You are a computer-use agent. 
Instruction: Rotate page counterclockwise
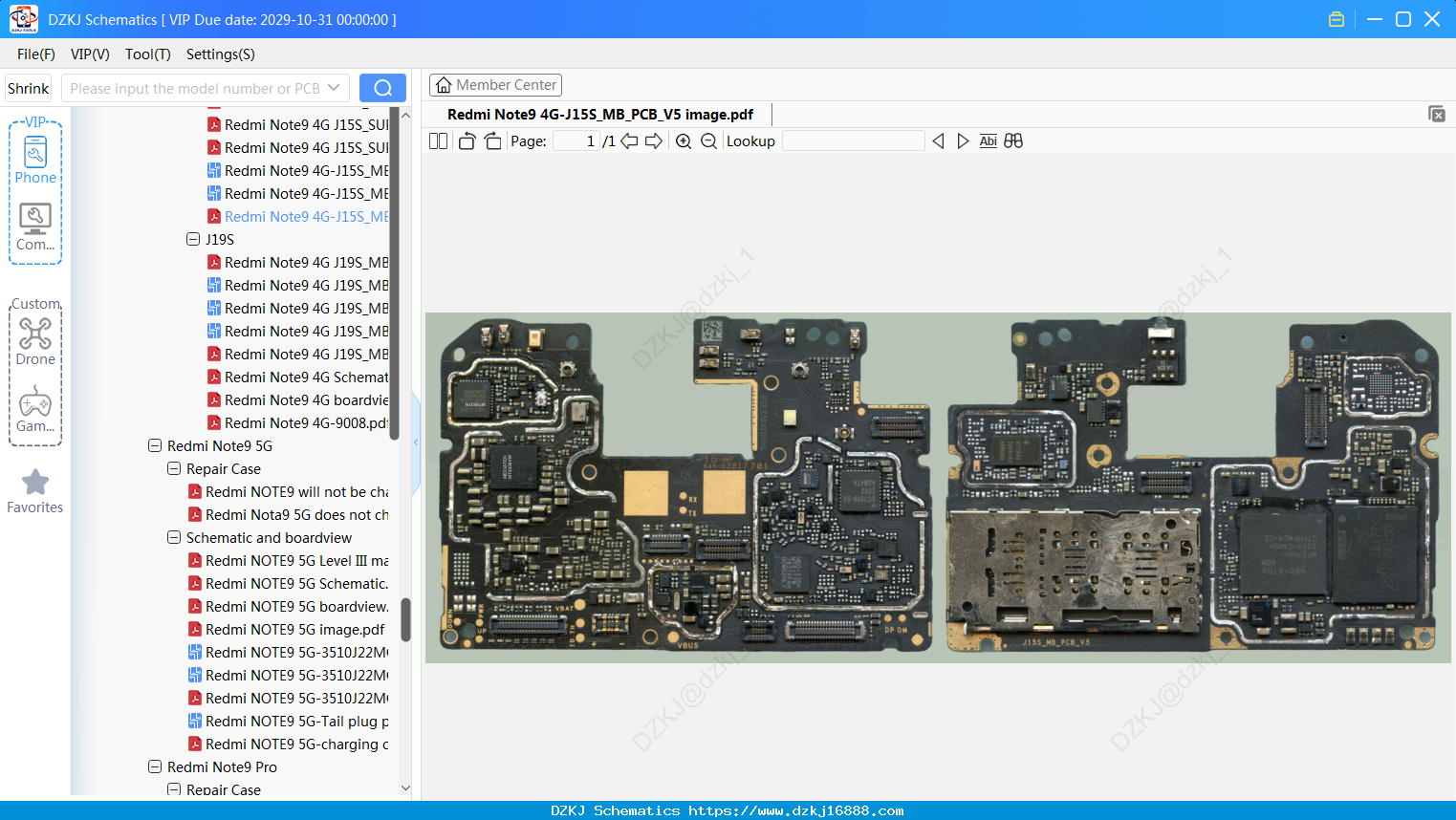coord(467,141)
